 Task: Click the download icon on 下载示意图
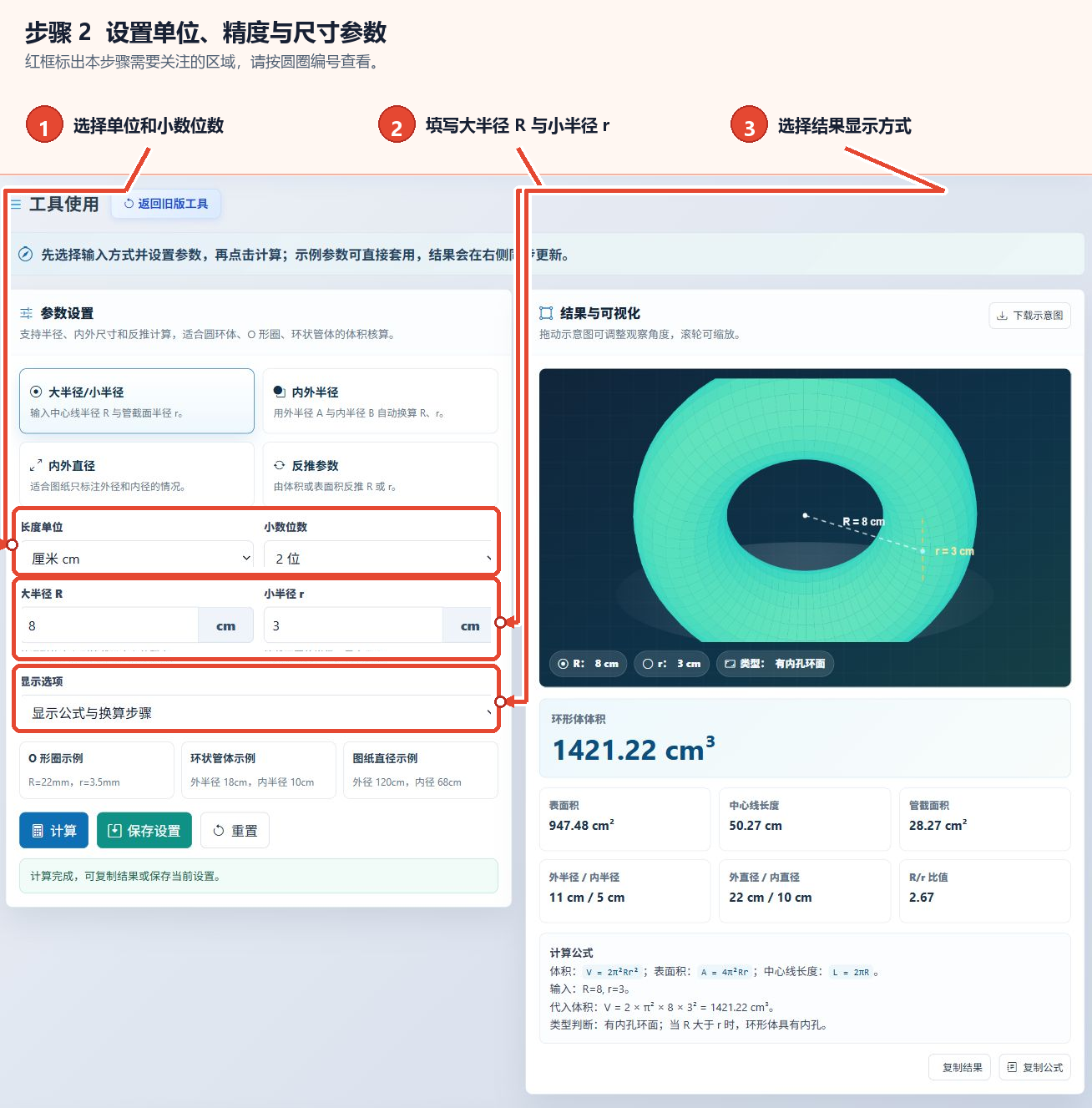(1002, 316)
